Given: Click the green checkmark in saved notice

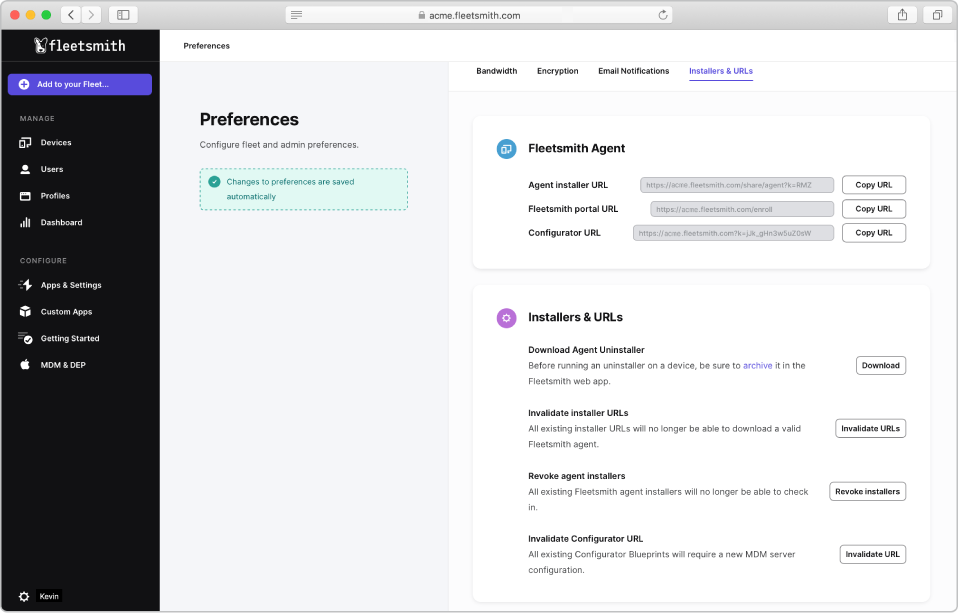Looking at the screenshot, I should 214,181.
